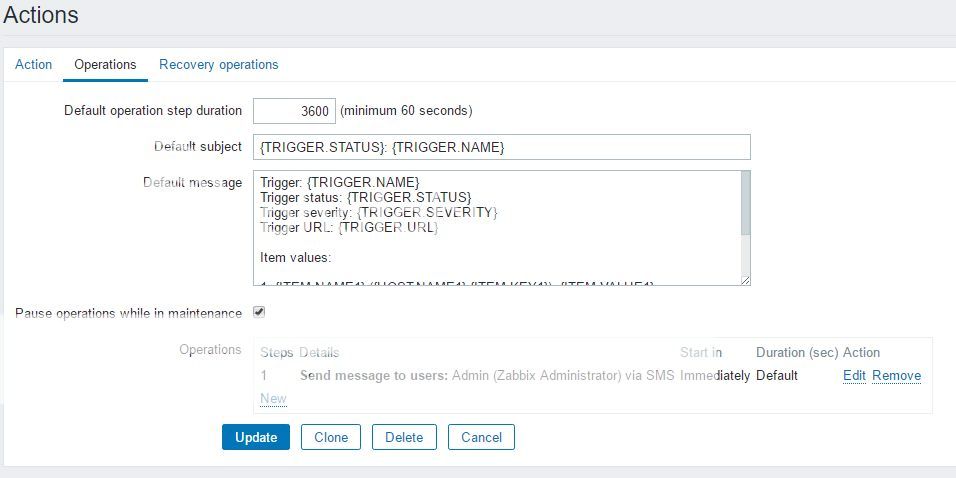The image size is (956, 478).
Task: Click the Default operation step duration label
Action: click(153, 111)
